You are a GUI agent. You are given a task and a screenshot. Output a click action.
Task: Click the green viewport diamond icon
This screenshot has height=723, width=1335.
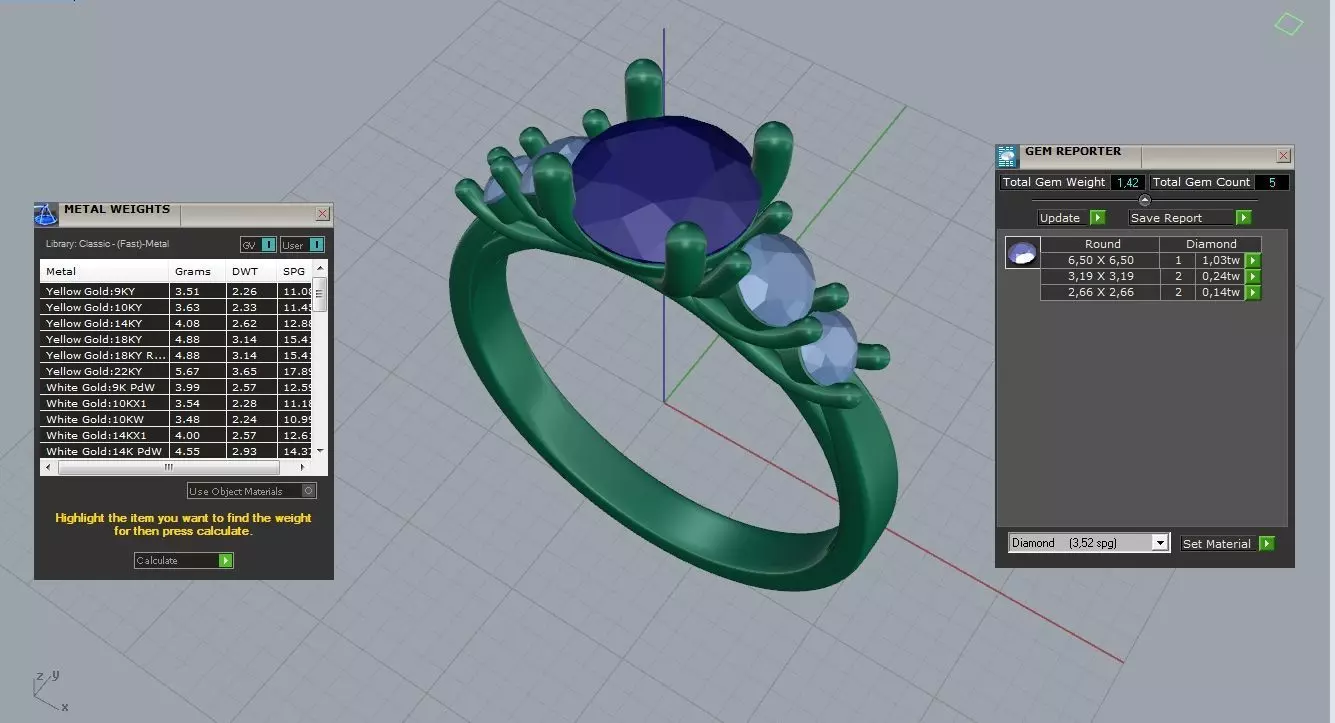[1289, 23]
